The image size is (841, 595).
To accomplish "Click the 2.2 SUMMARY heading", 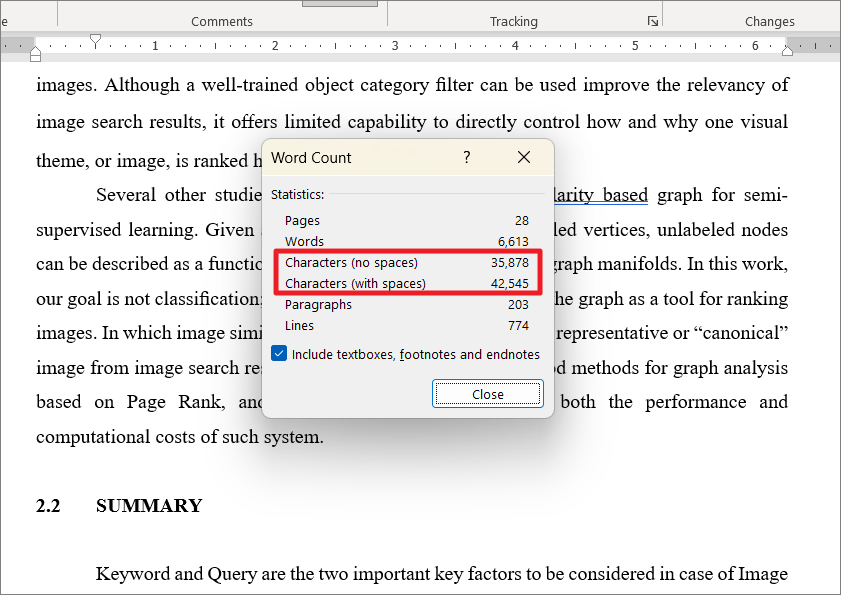I will [120, 506].
